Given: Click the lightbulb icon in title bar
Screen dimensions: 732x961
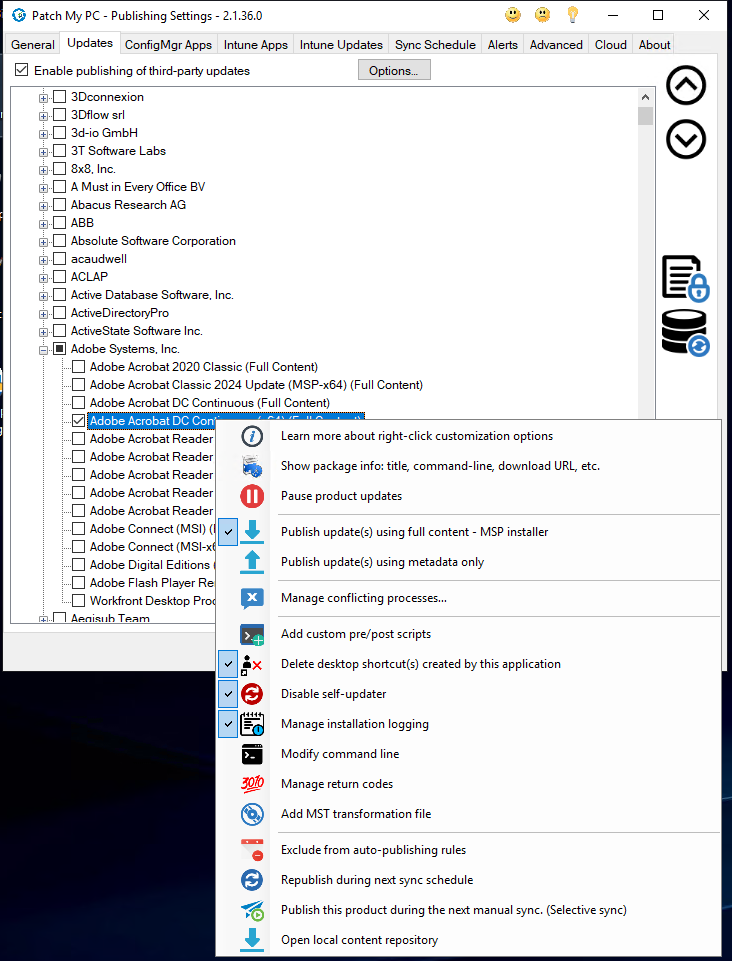Looking at the screenshot, I should pos(573,15).
